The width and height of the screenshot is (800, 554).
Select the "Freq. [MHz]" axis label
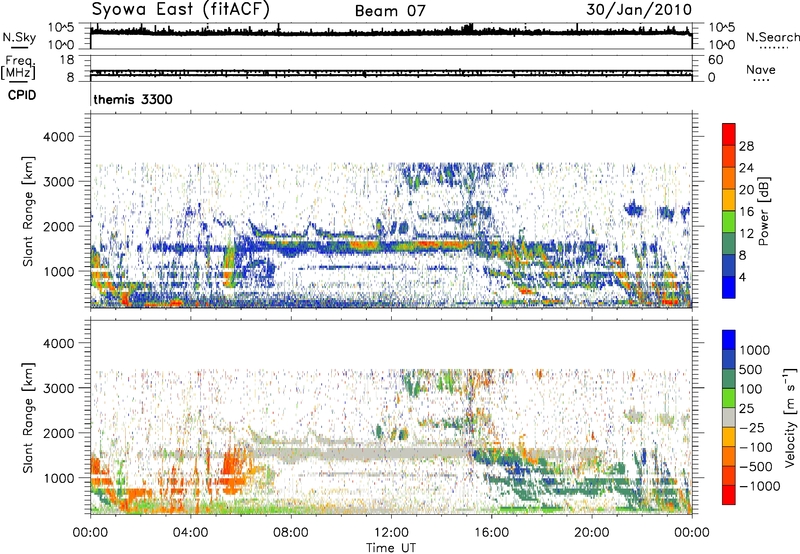pyautogui.click(x=18, y=68)
